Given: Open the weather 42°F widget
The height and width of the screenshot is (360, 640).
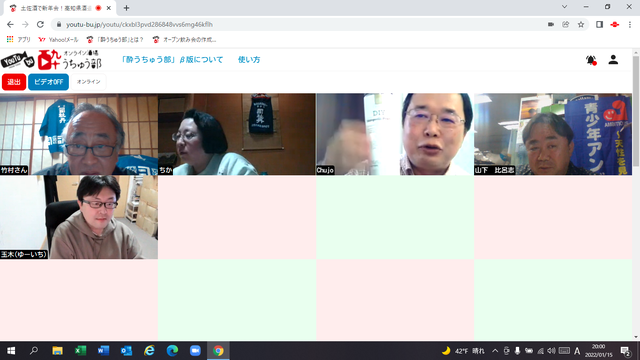Looking at the screenshot, I should click(x=463, y=351).
